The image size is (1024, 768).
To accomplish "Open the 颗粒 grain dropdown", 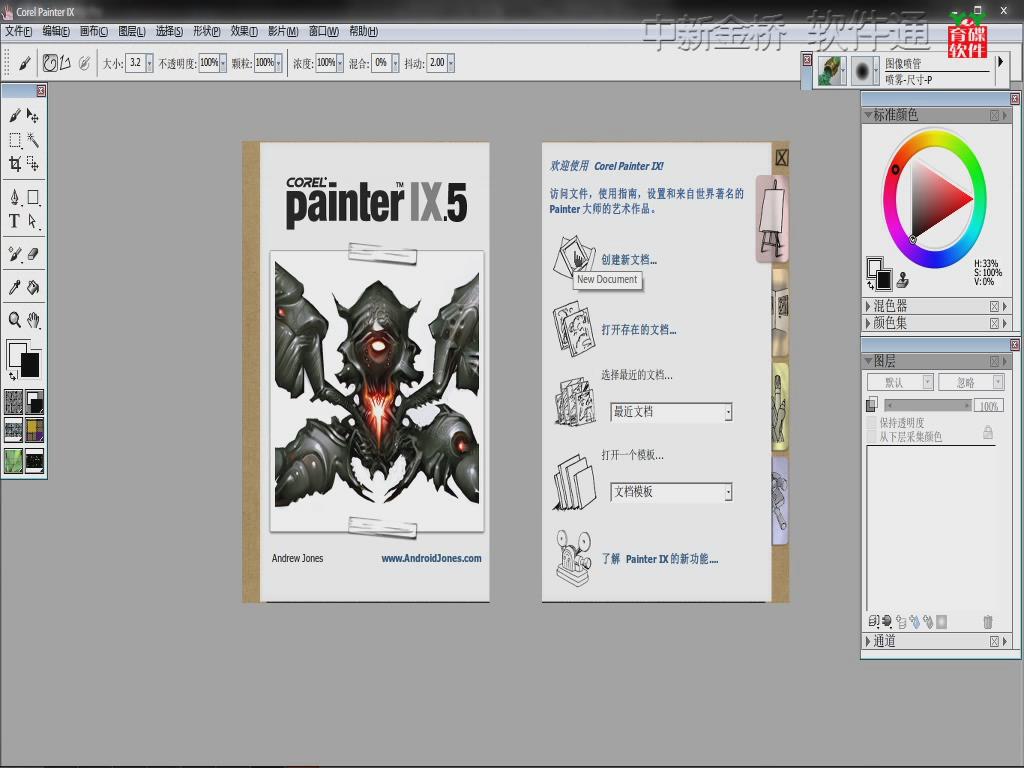I will tap(279, 63).
